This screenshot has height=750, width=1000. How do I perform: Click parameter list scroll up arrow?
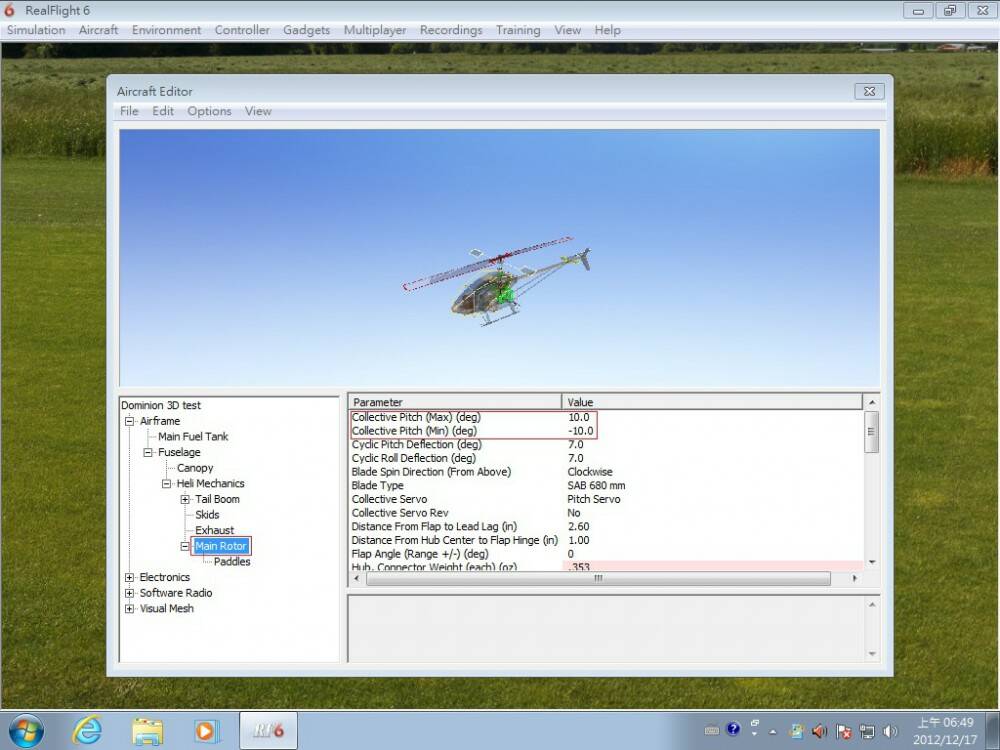872,402
